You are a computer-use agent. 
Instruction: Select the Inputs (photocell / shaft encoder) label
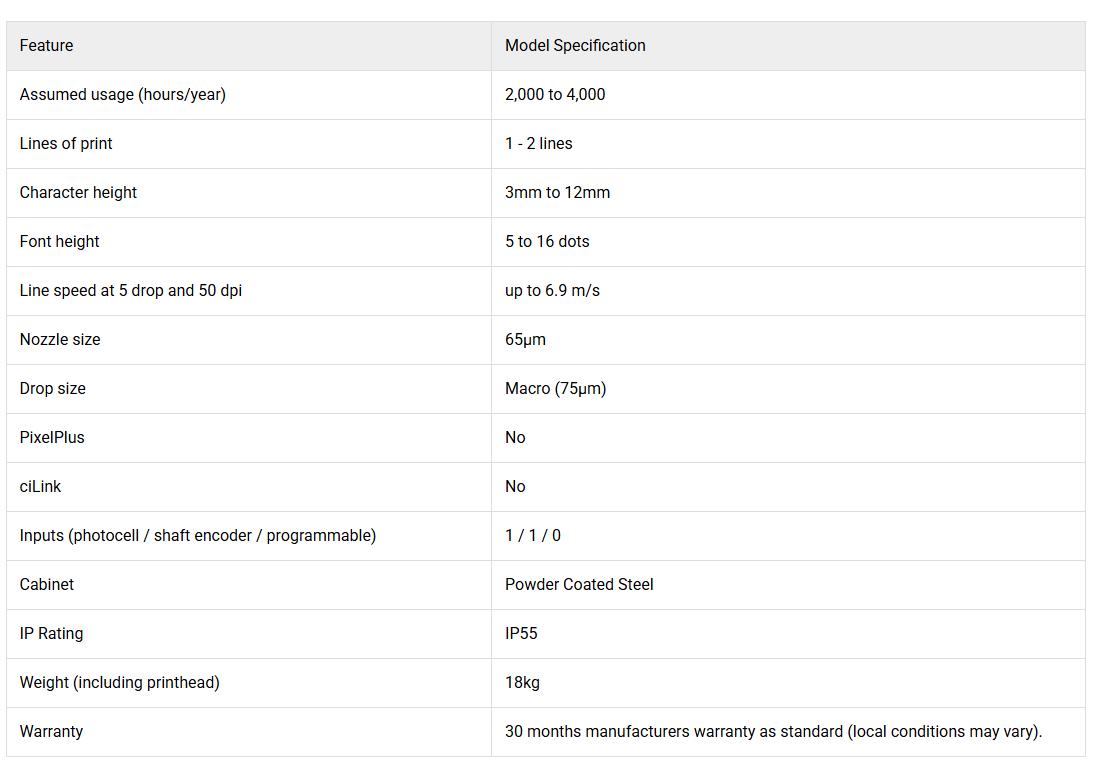(x=198, y=535)
